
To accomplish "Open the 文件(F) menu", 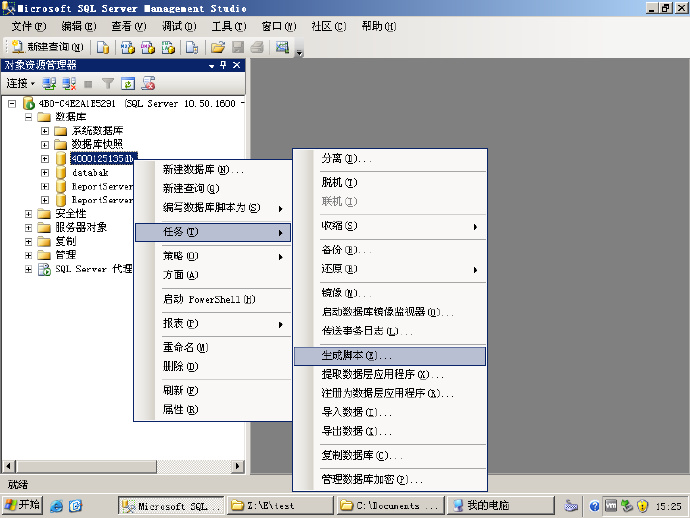I will point(29,26).
